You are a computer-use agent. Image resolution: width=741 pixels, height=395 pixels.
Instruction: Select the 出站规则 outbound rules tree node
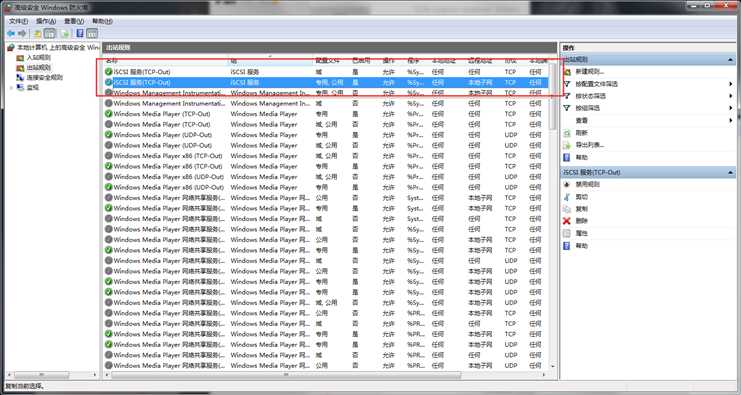pyautogui.click(x=38, y=68)
